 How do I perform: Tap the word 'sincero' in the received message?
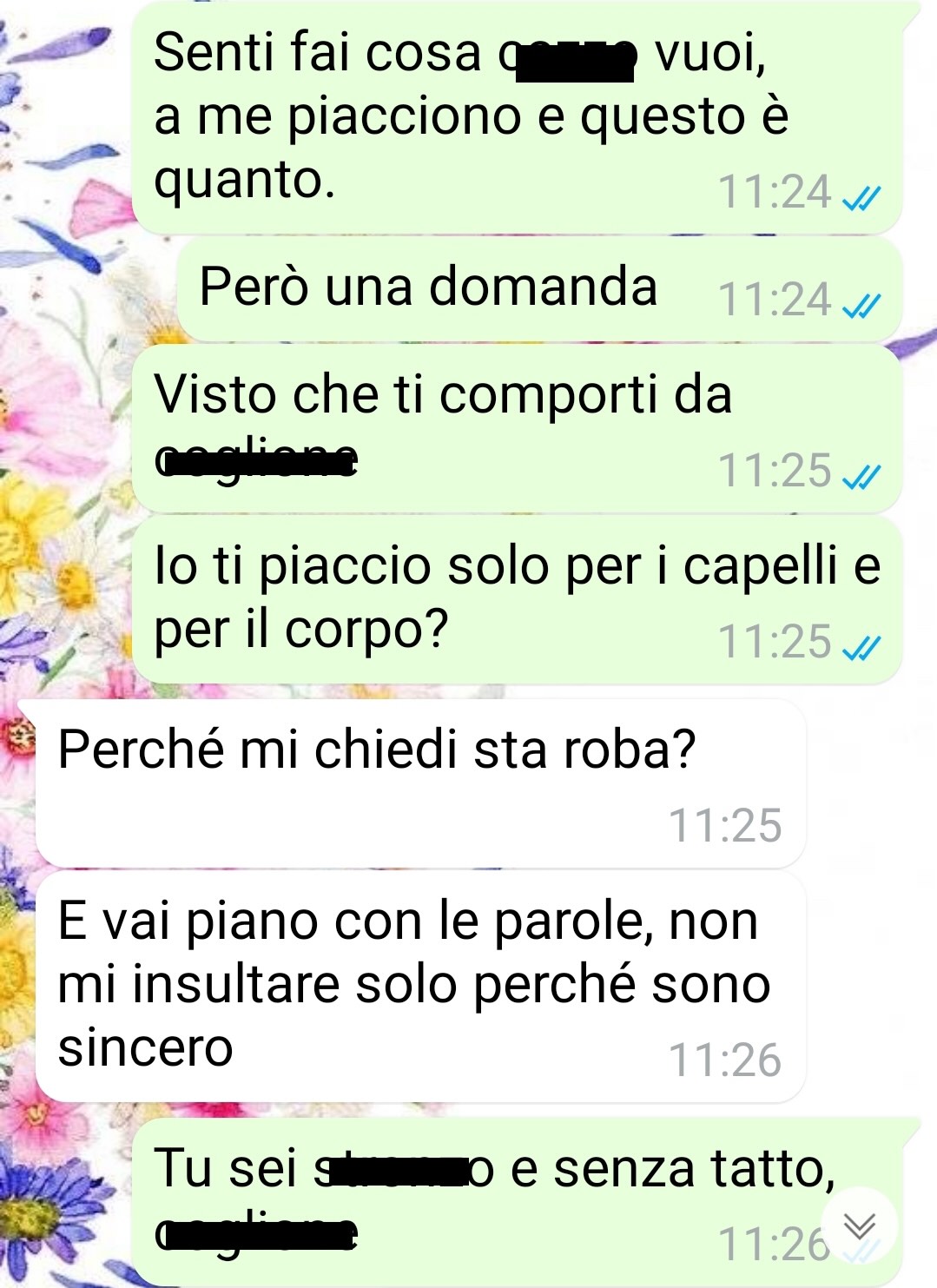tap(146, 1048)
